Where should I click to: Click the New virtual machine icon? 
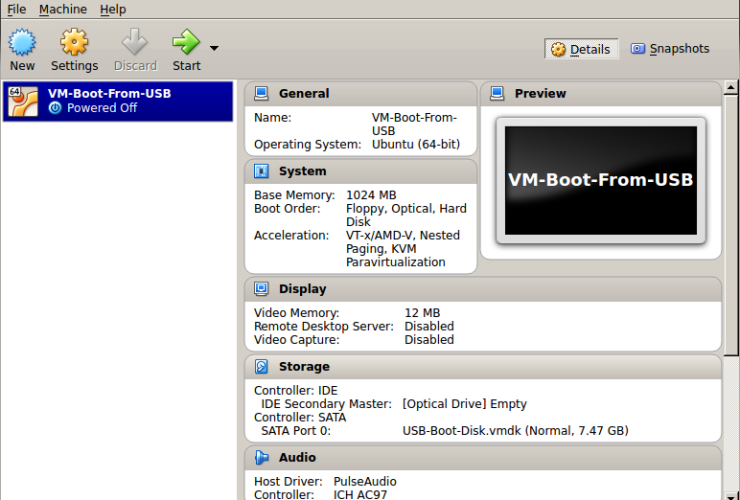click(22, 42)
